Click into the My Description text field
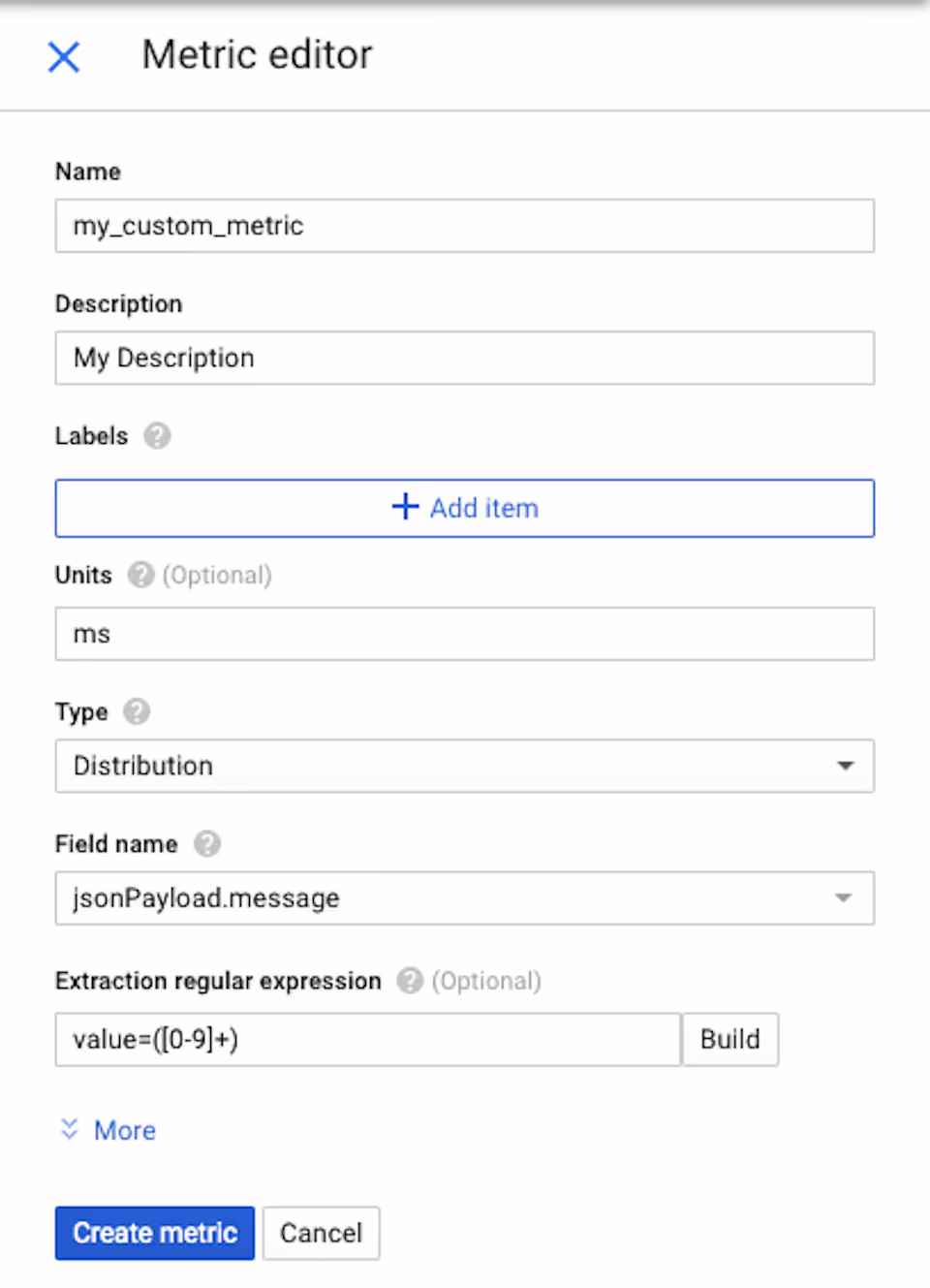This screenshot has width=930, height=1288. [x=465, y=359]
